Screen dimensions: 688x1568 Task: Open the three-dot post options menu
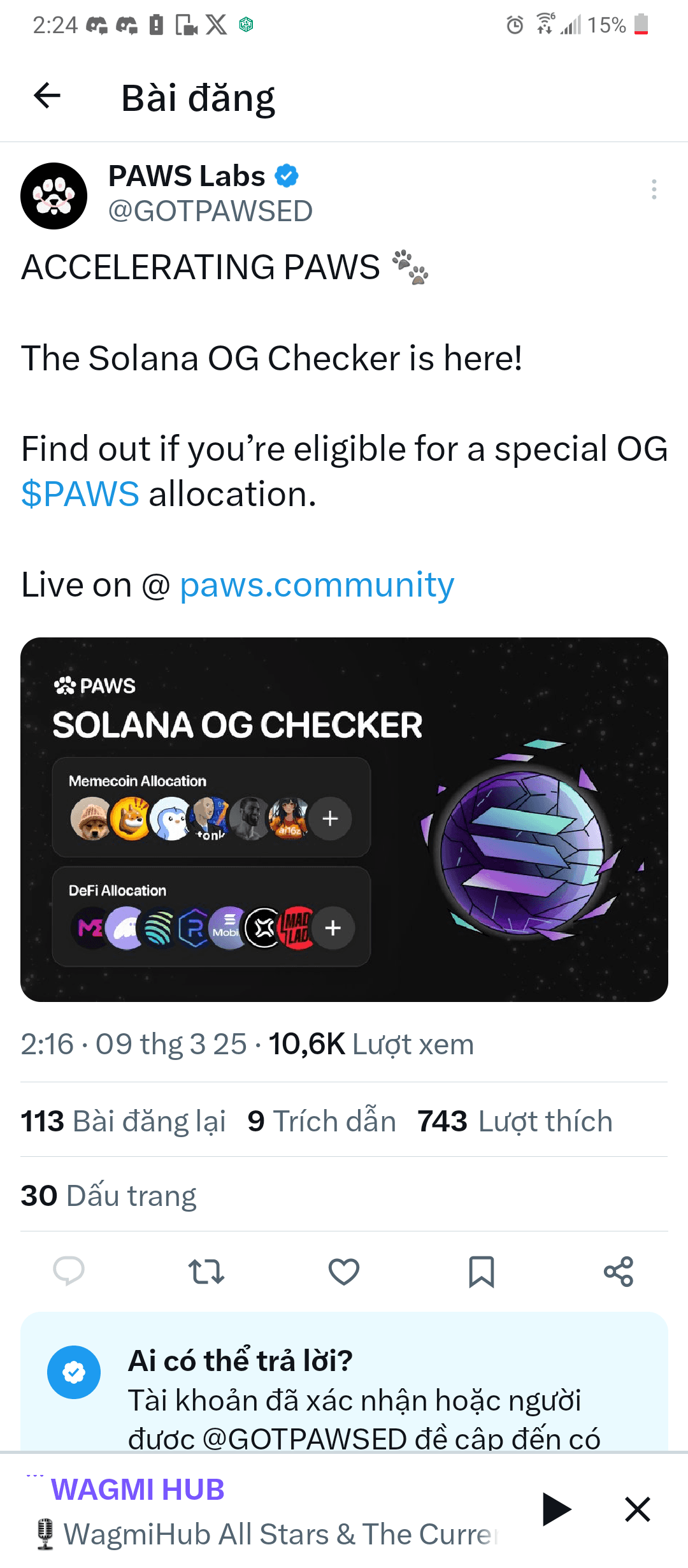654,189
